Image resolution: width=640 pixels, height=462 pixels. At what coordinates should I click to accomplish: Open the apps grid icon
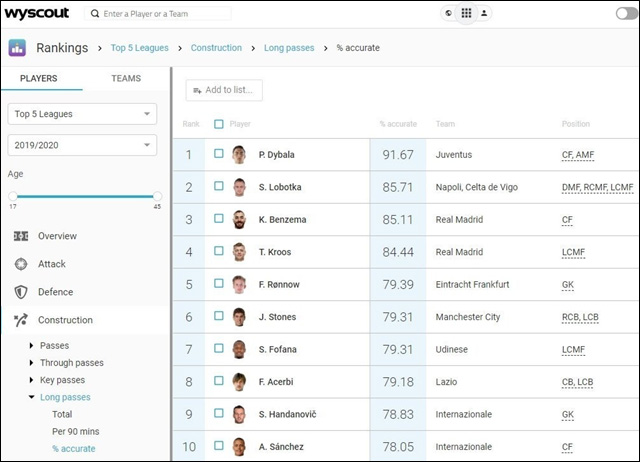pyautogui.click(x=466, y=14)
